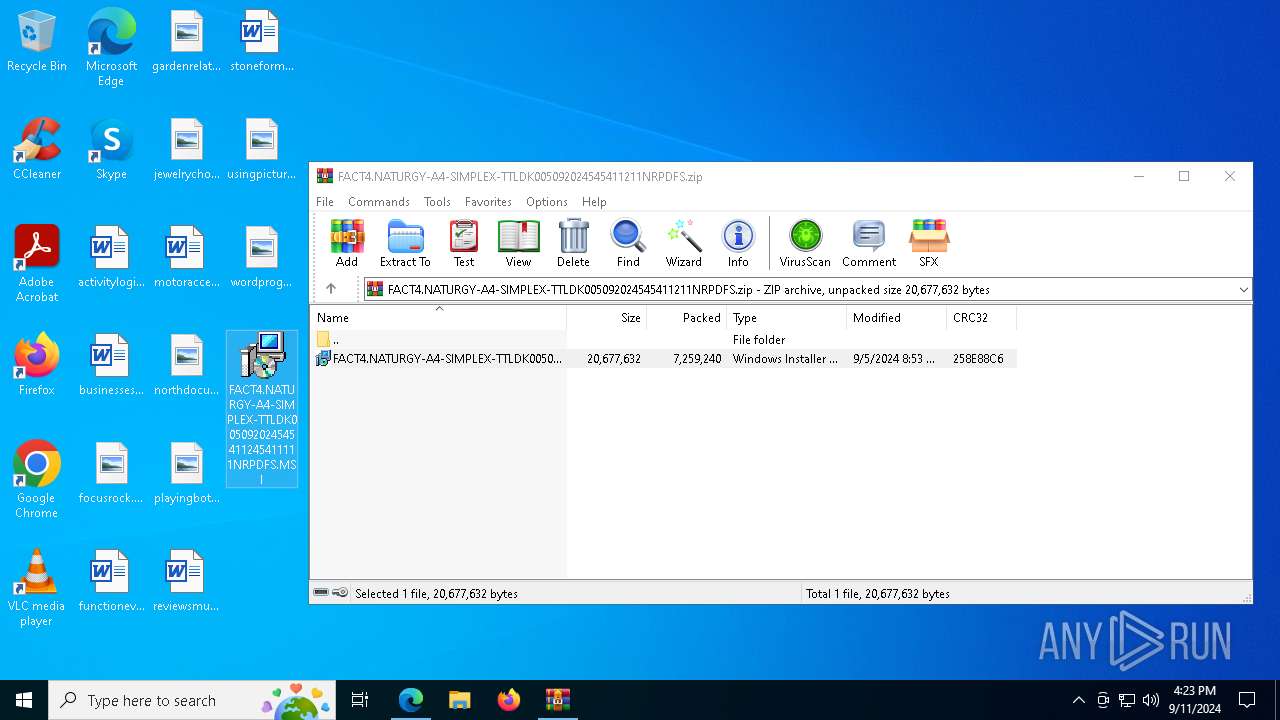Viewport: 1280px width, 720px height.
Task: Select the FACT4.NATURGY MSI desktop file
Action: click(262, 409)
